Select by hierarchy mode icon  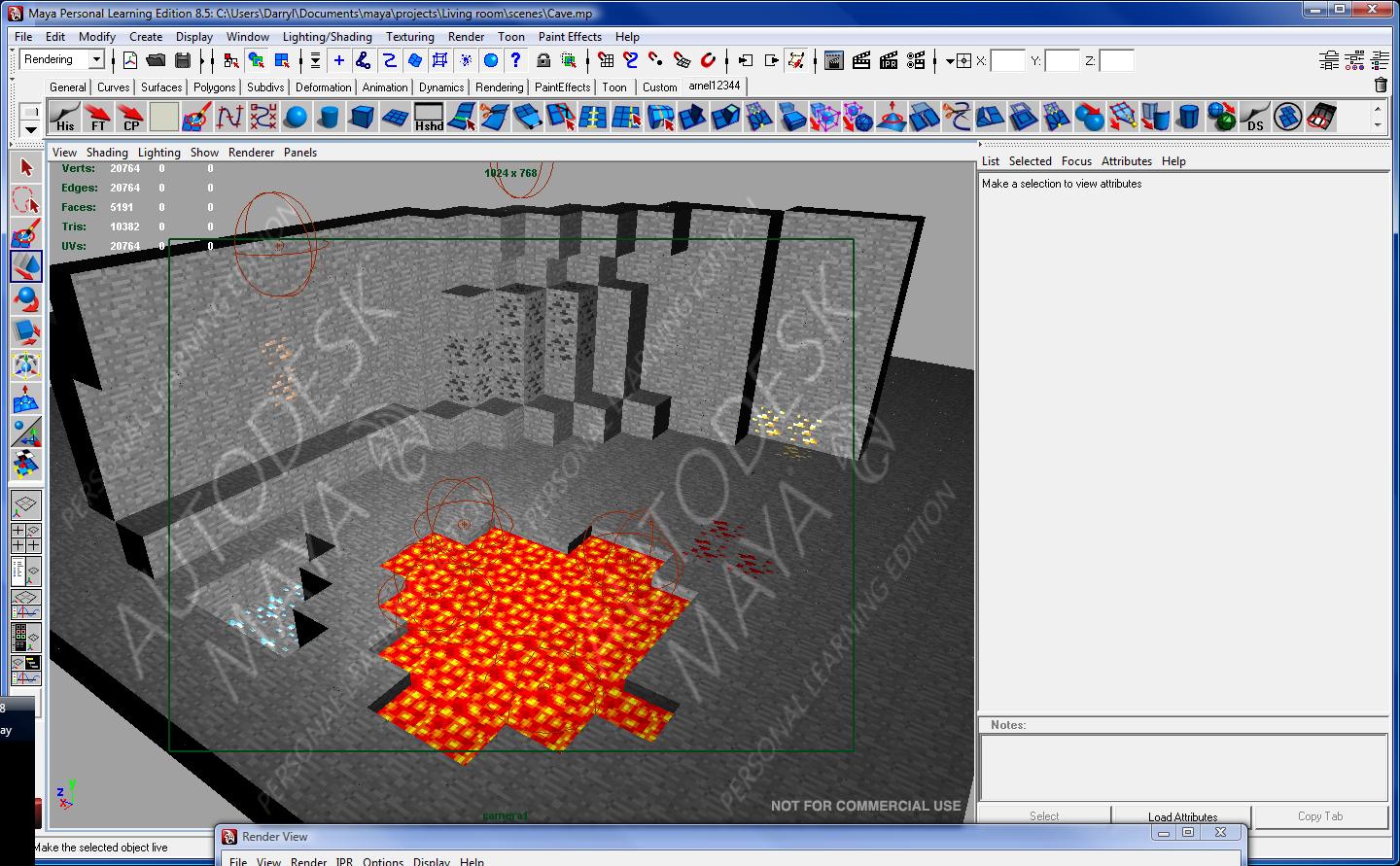point(230,60)
